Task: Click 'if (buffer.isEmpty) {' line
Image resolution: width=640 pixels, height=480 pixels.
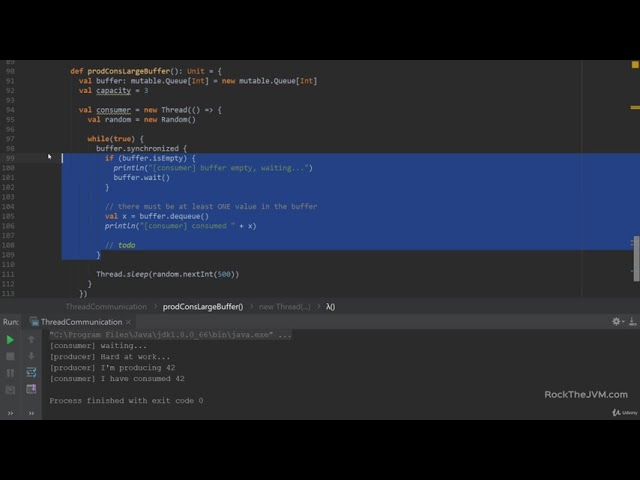Action: point(150,158)
